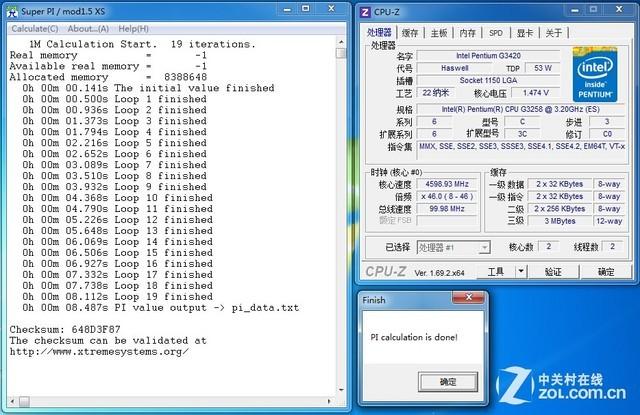Click Super PI horizontal scrollbar left arrow
The height and width of the screenshot is (415, 640).
click(x=13, y=402)
